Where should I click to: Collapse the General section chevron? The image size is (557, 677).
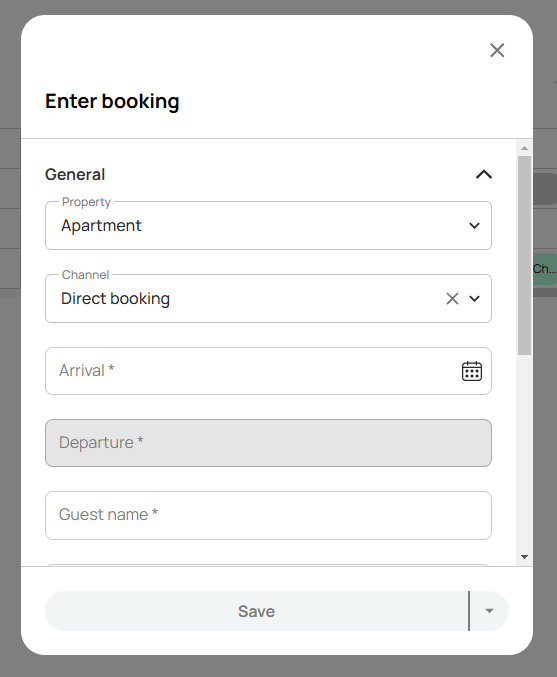click(484, 174)
